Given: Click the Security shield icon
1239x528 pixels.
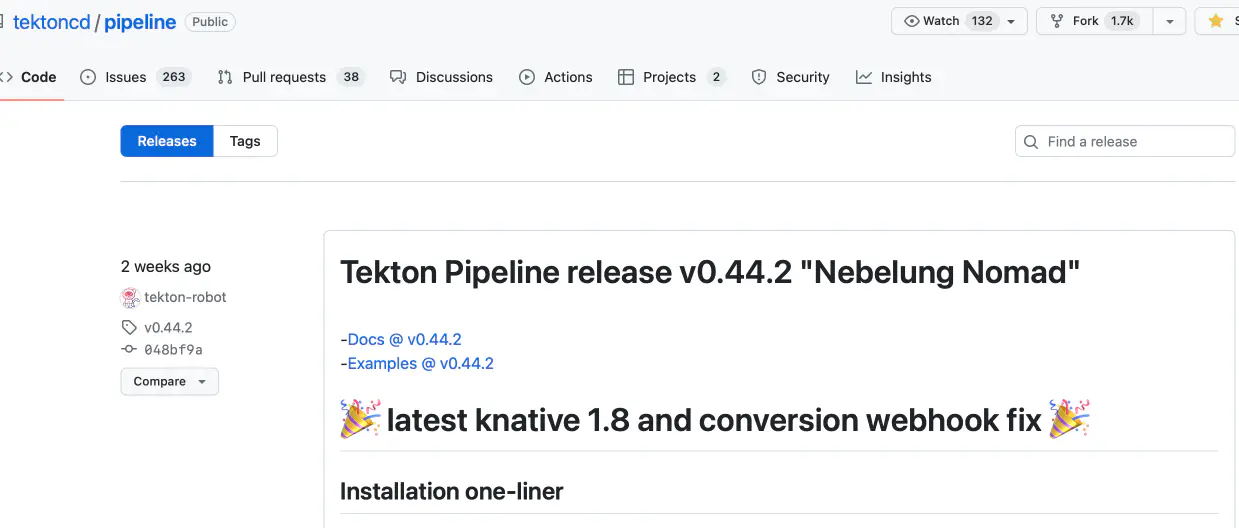Looking at the screenshot, I should 759,77.
